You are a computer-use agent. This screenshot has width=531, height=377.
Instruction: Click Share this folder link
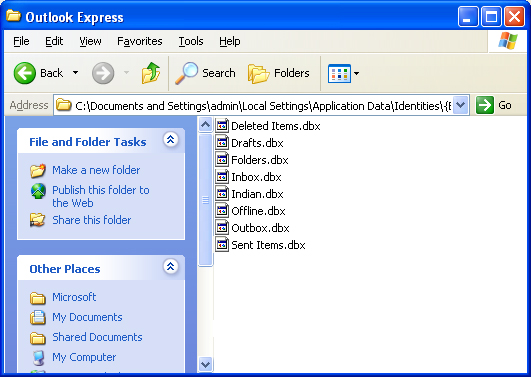point(91,220)
